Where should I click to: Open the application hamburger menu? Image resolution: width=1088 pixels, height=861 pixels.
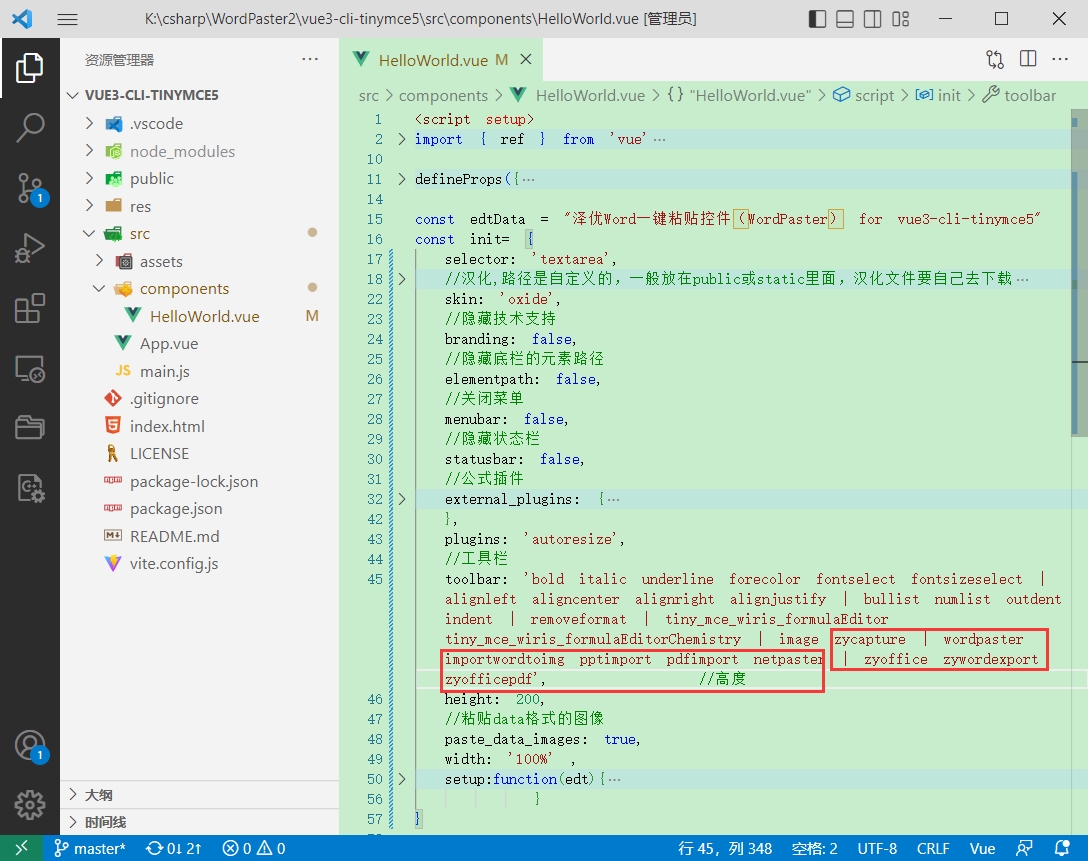[x=67, y=19]
